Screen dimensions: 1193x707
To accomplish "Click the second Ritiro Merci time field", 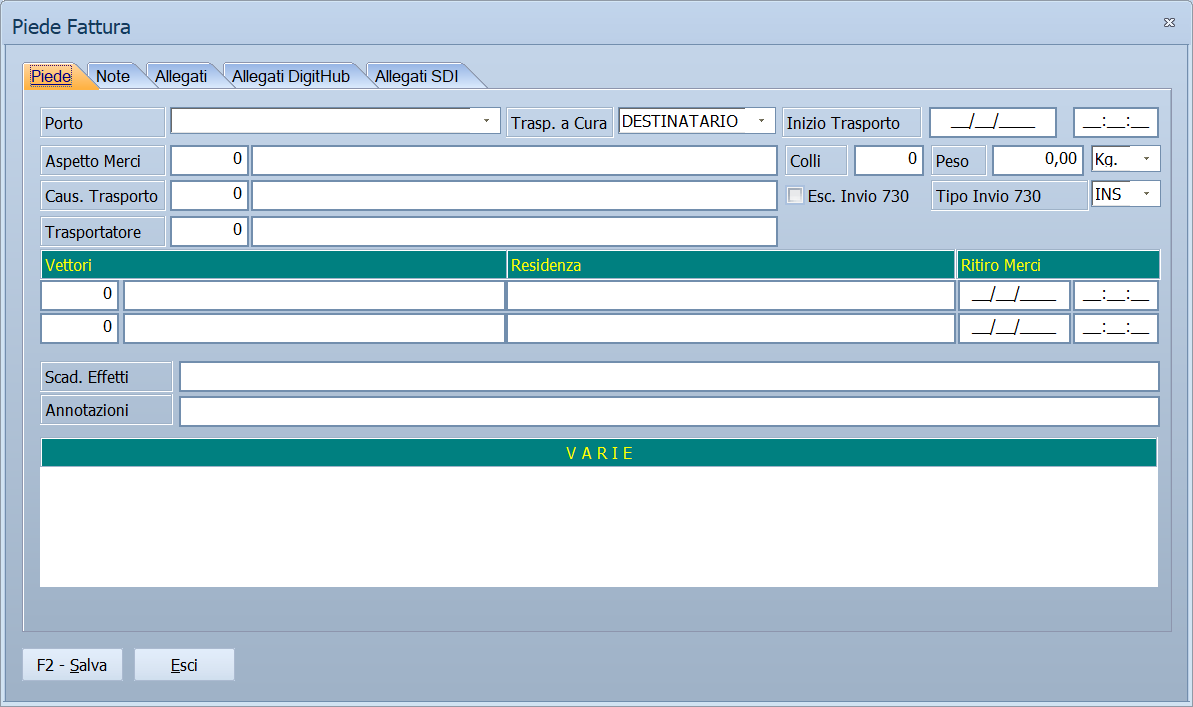I will click(1116, 328).
